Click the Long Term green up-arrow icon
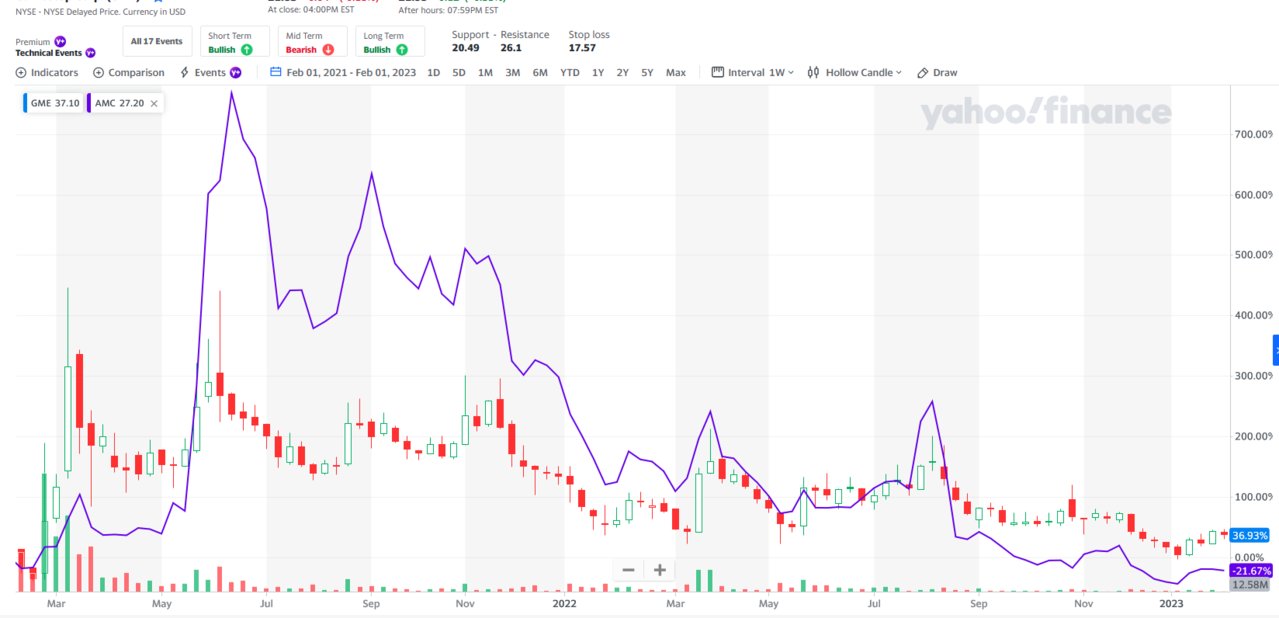 (x=401, y=50)
